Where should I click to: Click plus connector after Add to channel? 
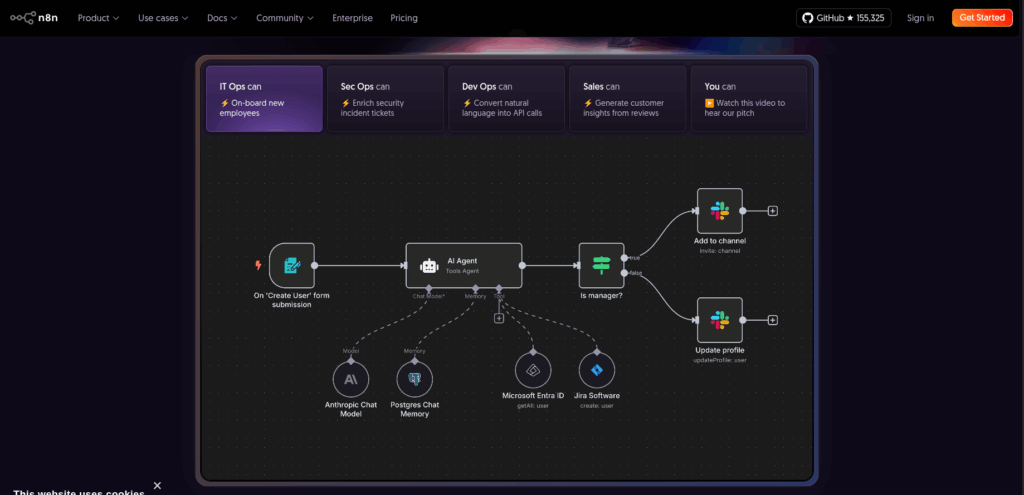[x=773, y=211]
